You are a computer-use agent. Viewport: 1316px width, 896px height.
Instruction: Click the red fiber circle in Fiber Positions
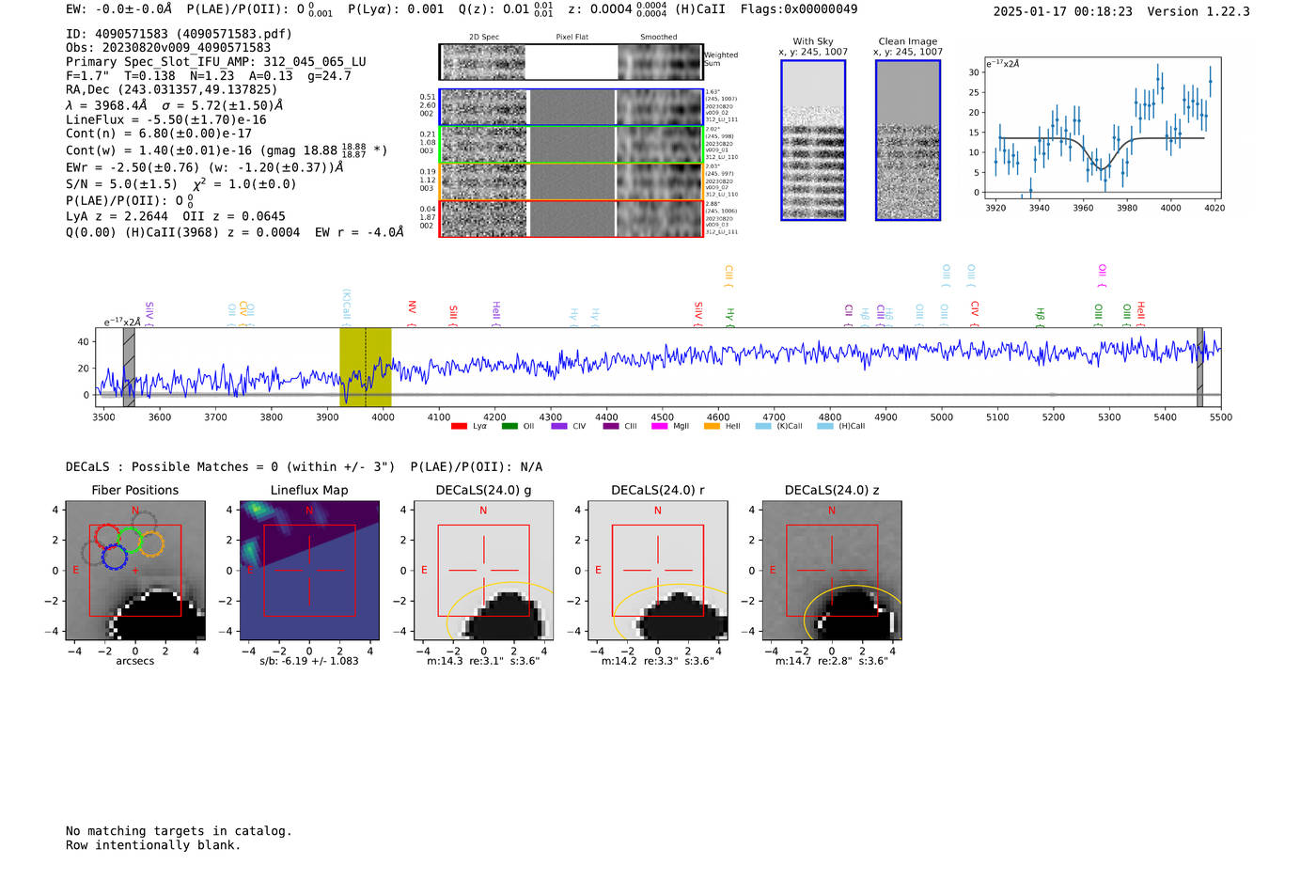tap(107, 538)
